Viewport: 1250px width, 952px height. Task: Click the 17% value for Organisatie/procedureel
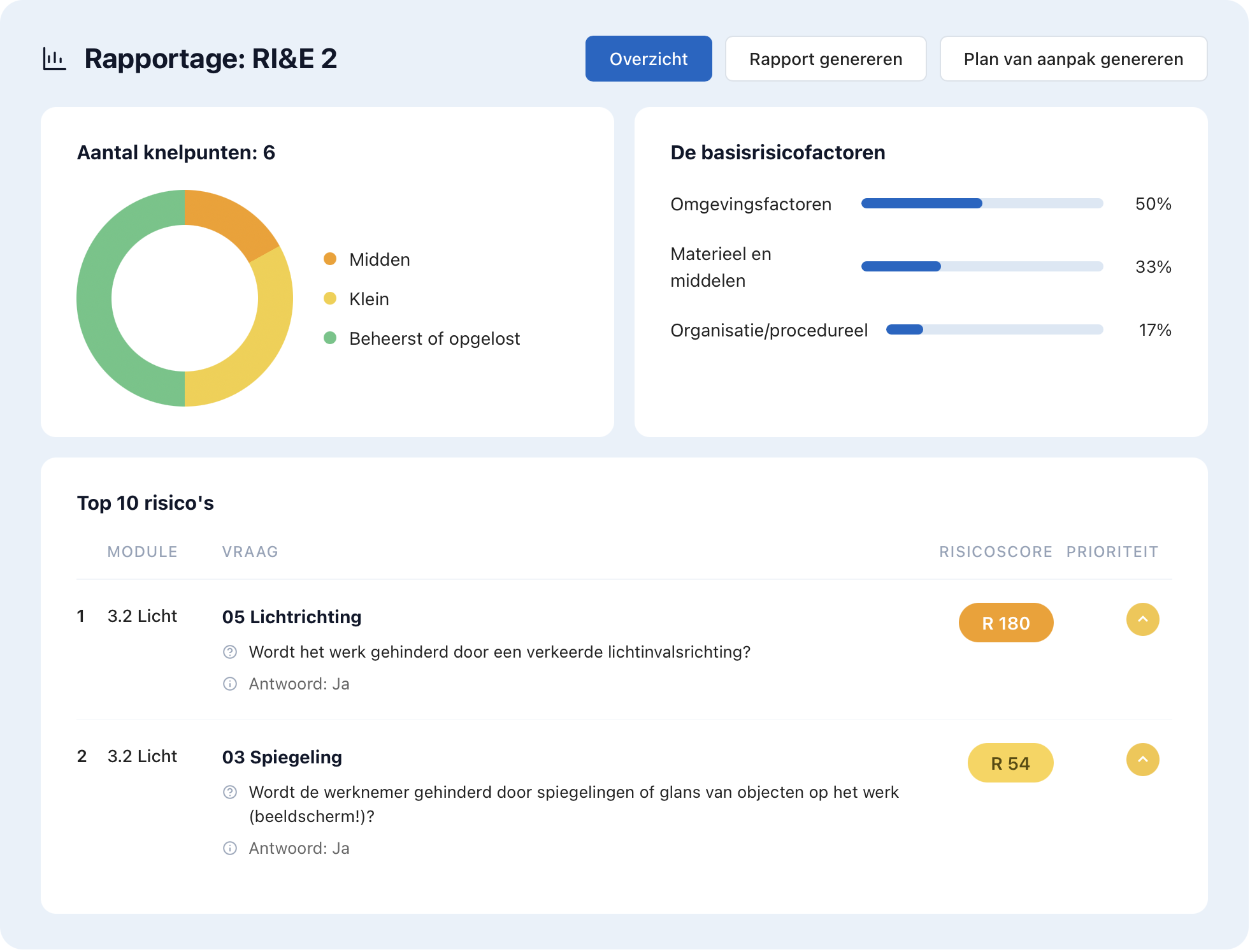1155,330
